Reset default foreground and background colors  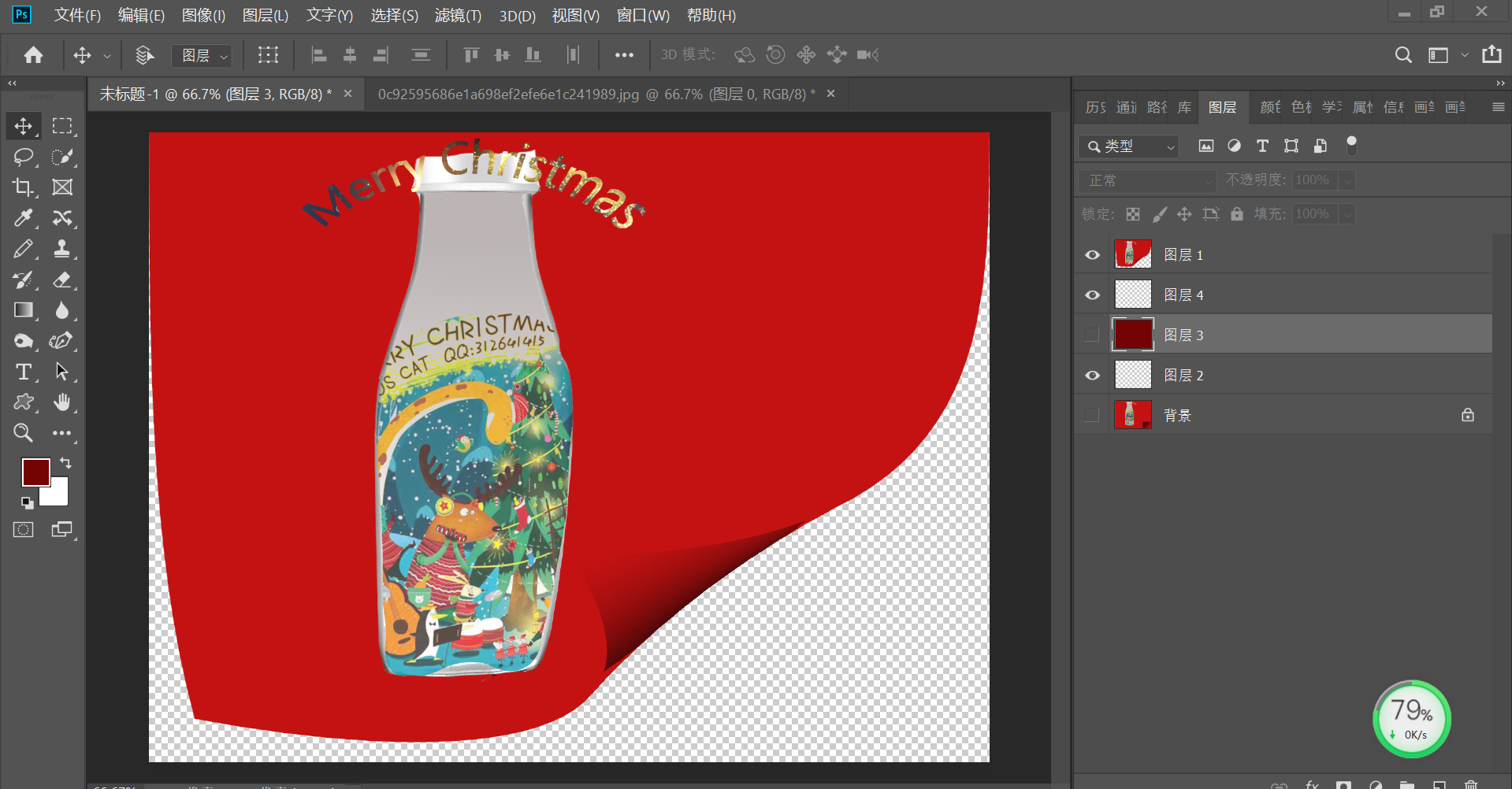[x=27, y=502]
